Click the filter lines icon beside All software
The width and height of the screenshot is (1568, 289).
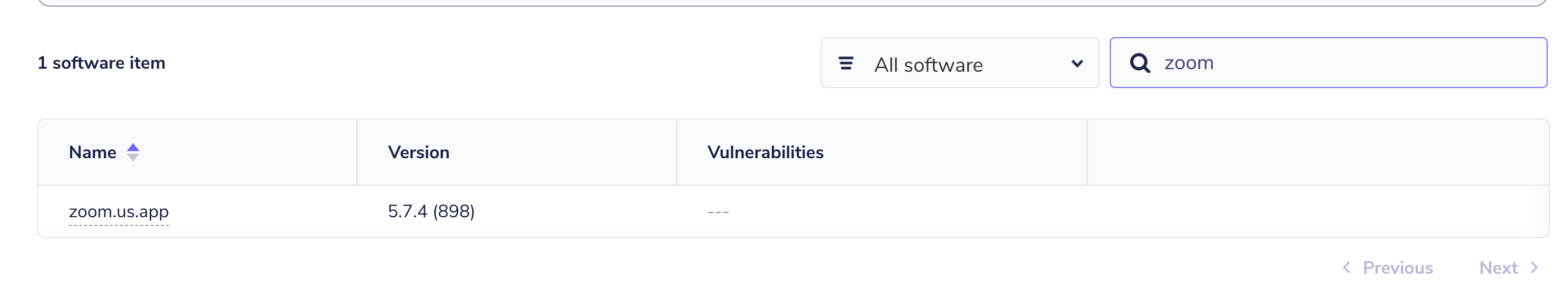(846, 63)
